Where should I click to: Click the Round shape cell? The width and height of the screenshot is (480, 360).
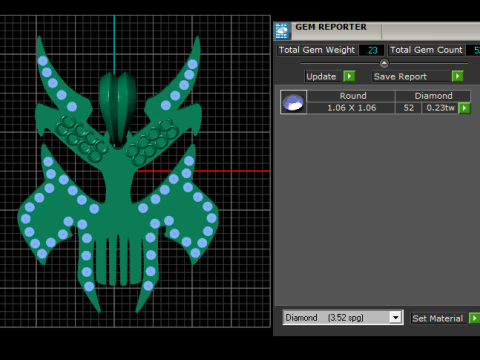pyautogui.click(x=351, y=96)
